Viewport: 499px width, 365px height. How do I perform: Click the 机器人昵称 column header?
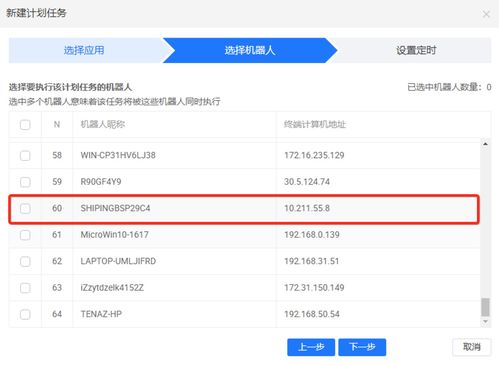103,124
